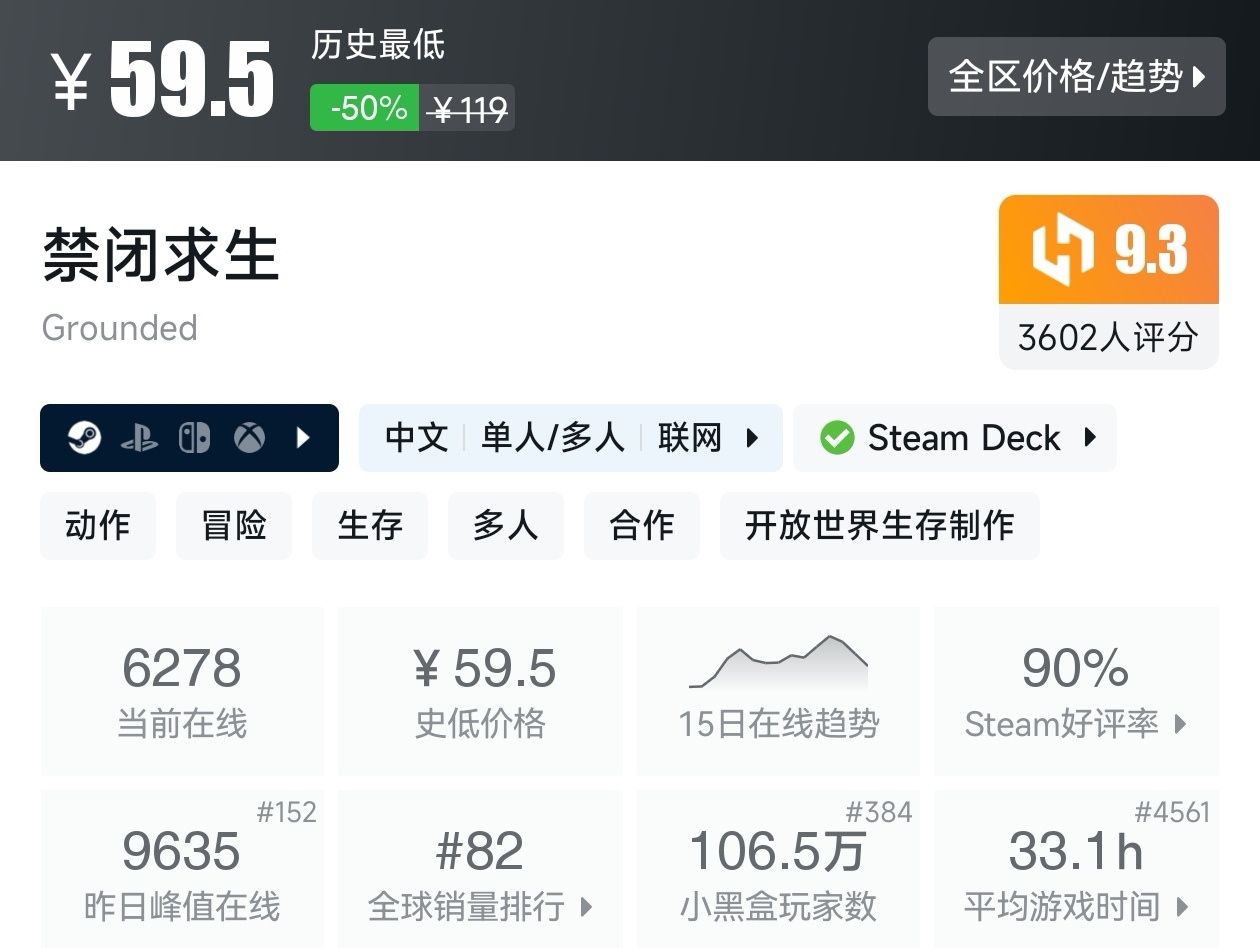The width and height of the screenshot is (1260, 948).
Task: Click the original price ¥119
Action: point(468,108)
